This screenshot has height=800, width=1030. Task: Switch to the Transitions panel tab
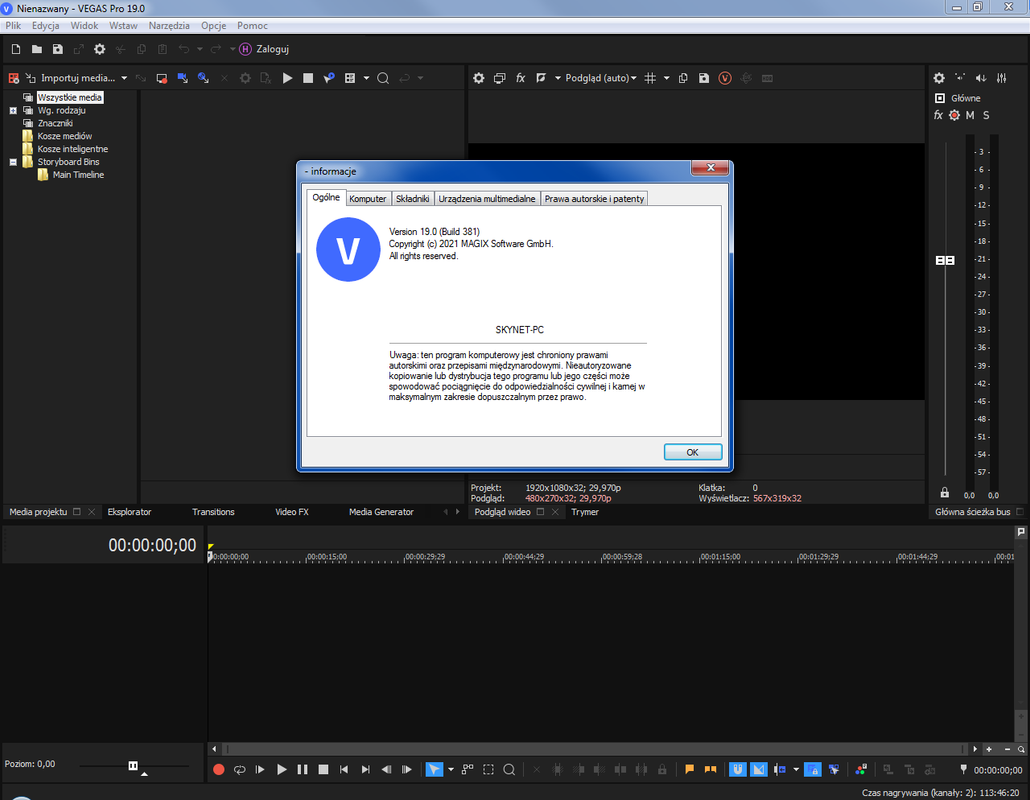[x=213, y=512]
